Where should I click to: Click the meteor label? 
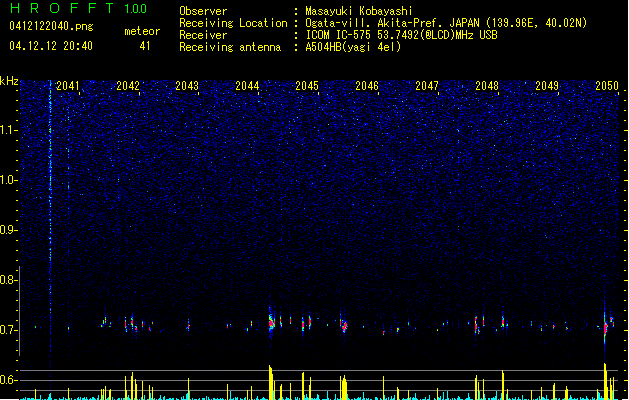pyautogui.click(x=142, y=31)
